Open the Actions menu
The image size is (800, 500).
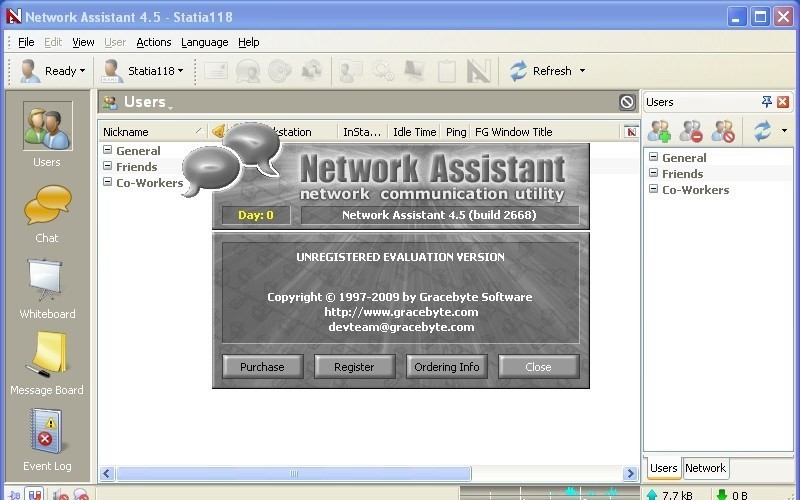pos(154,42)
